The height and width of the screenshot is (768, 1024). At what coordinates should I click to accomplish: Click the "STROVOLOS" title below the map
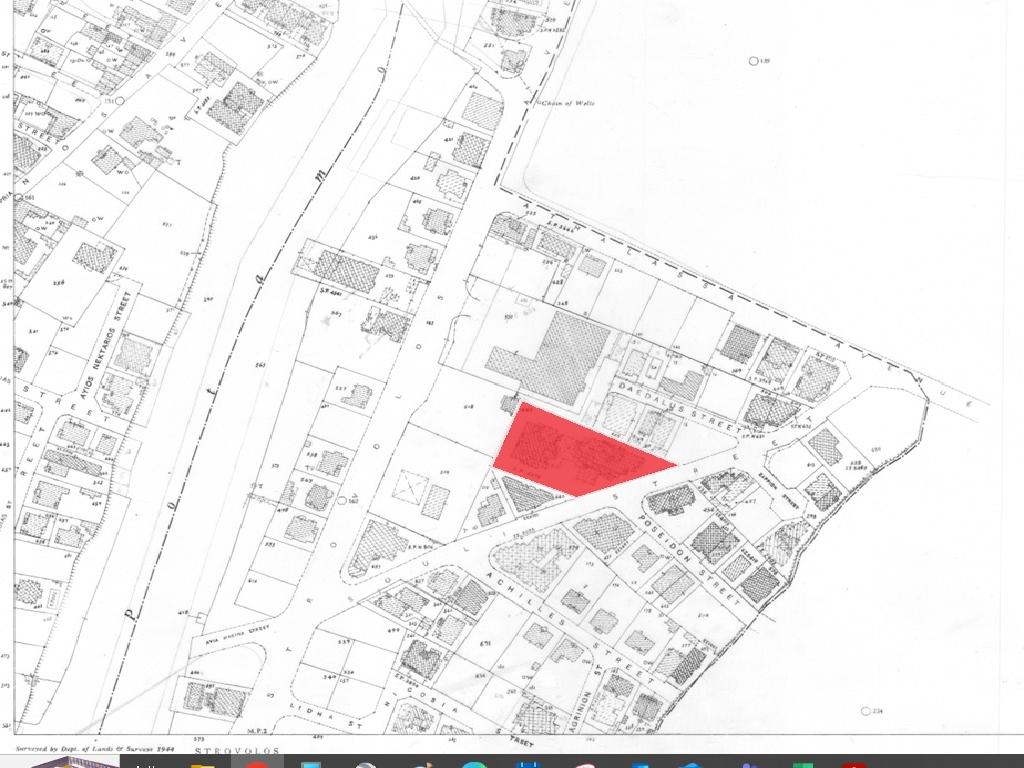237,751
